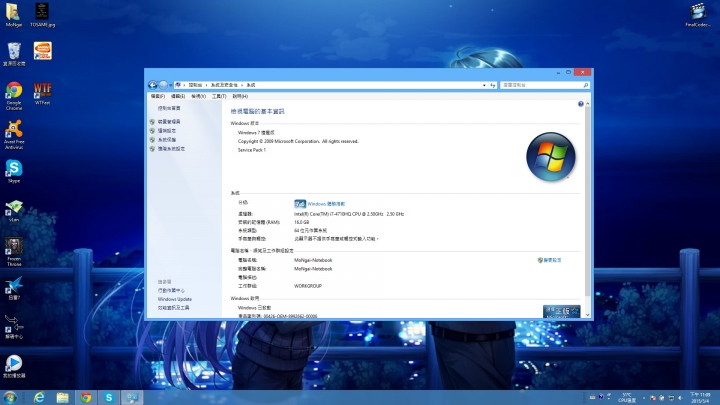The image size is (720, 405).
Task: Refresh the address bar location
Action: click(x=490, y=86)
